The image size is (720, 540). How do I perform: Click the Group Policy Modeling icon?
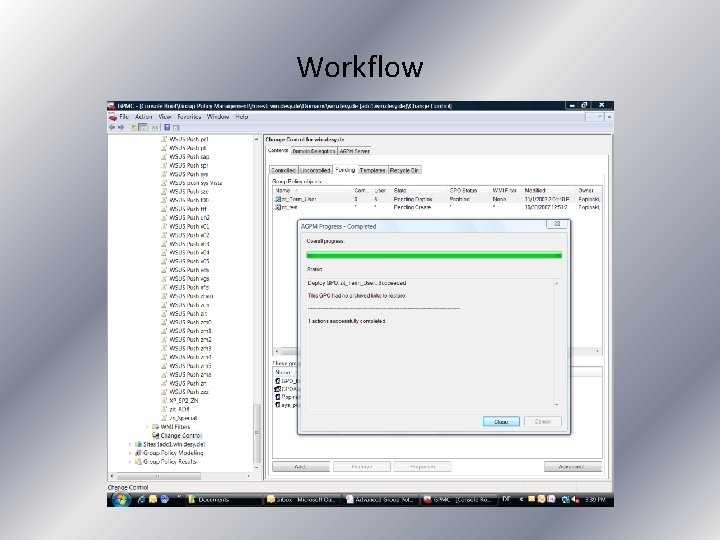pos(138,453)
